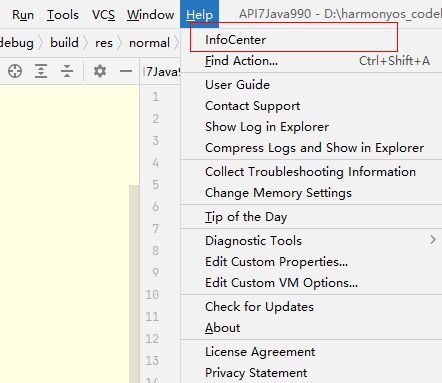
Task: Close the open Help menu
Action: (199, 15)
